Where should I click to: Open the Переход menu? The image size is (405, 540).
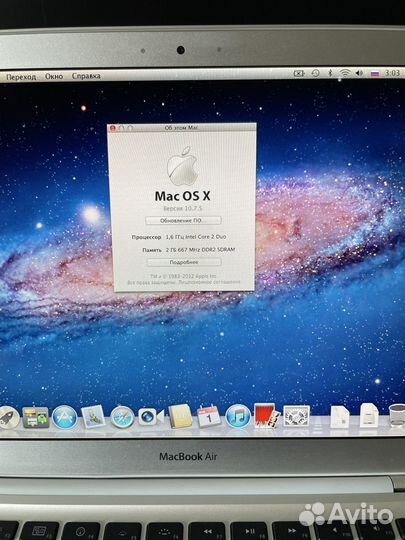[21, 77]
